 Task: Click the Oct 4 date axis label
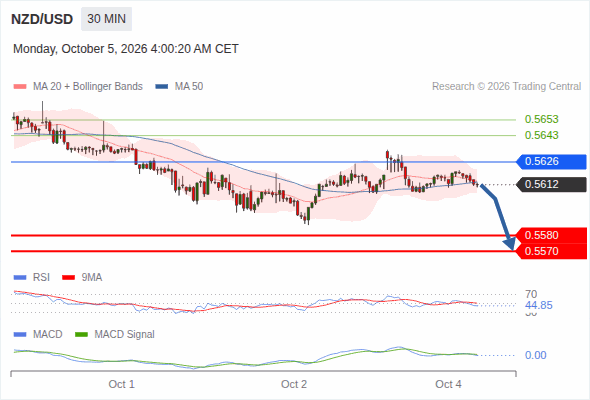(448, 384)
